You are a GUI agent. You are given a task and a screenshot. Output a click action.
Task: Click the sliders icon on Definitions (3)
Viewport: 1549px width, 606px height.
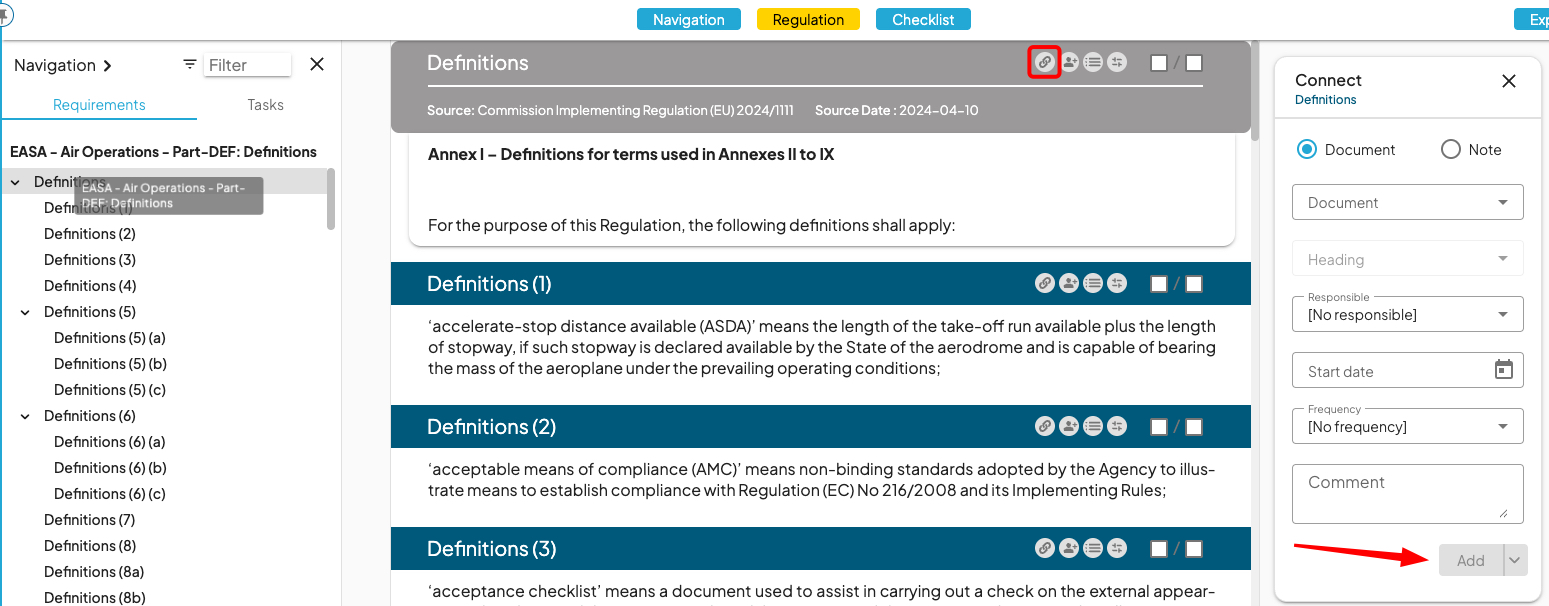pos(1117,549)
